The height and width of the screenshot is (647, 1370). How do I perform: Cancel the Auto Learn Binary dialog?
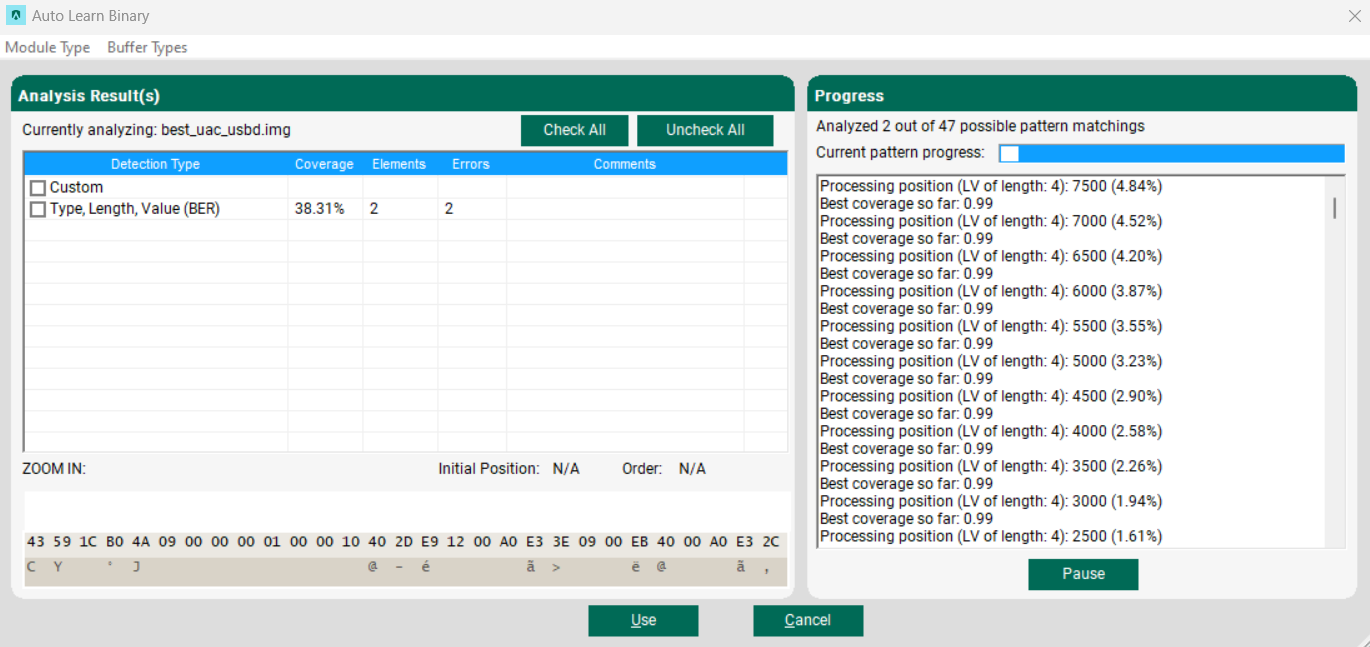pos(808,620)
